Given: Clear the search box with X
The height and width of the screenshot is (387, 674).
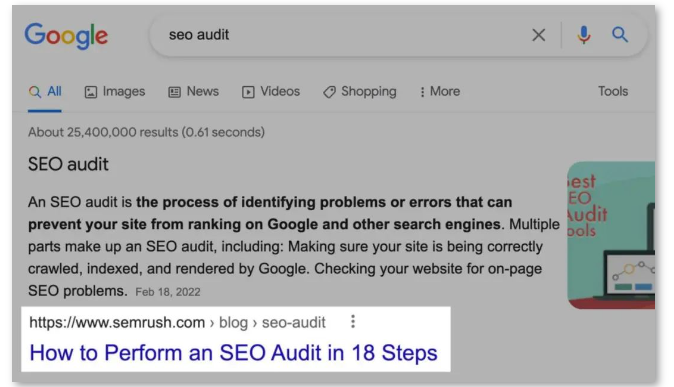Looking at the screenshot, I should point(538,35).
